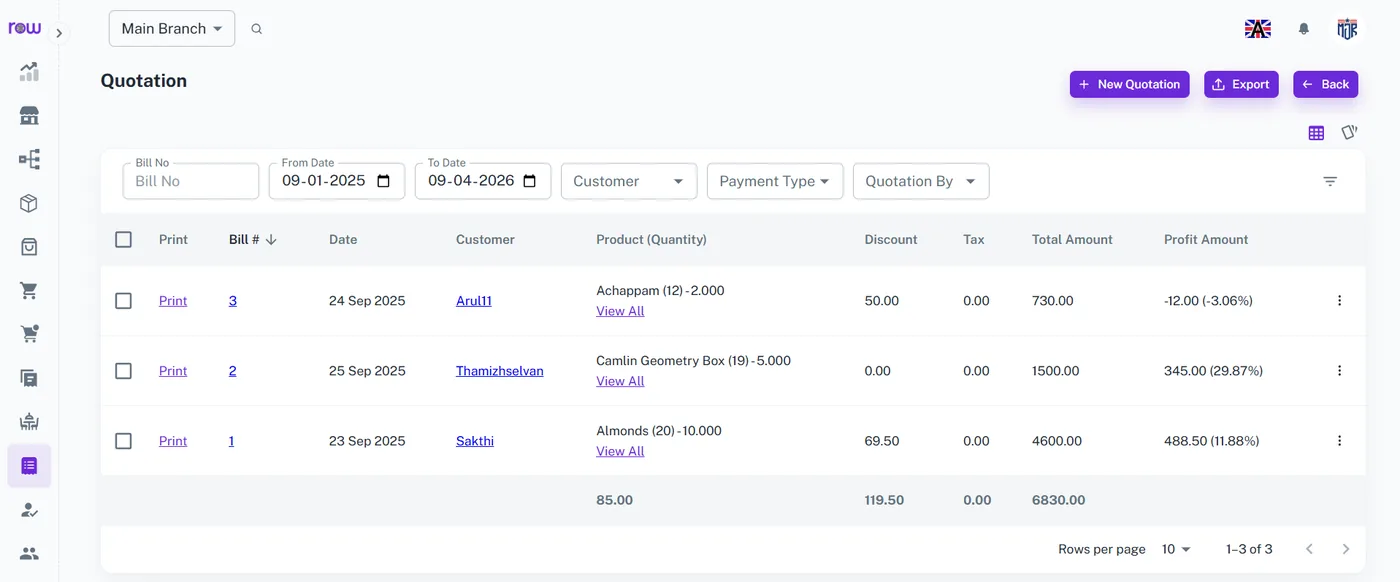Screen dimensions: 1400x582
Task: Open the Main Branch dropdown
Action: (x=172, y=29)
